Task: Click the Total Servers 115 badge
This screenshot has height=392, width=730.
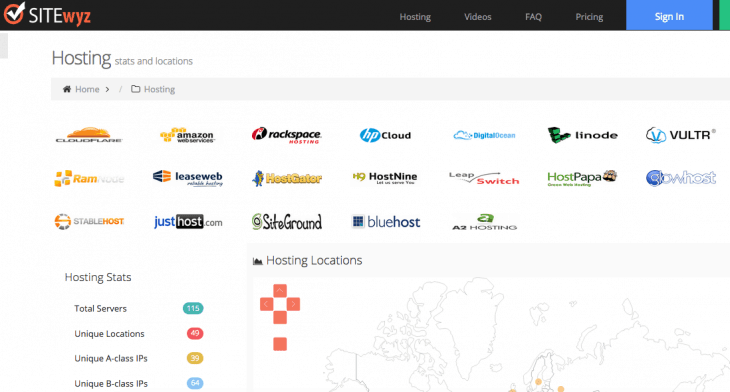Action: [193, 308]
